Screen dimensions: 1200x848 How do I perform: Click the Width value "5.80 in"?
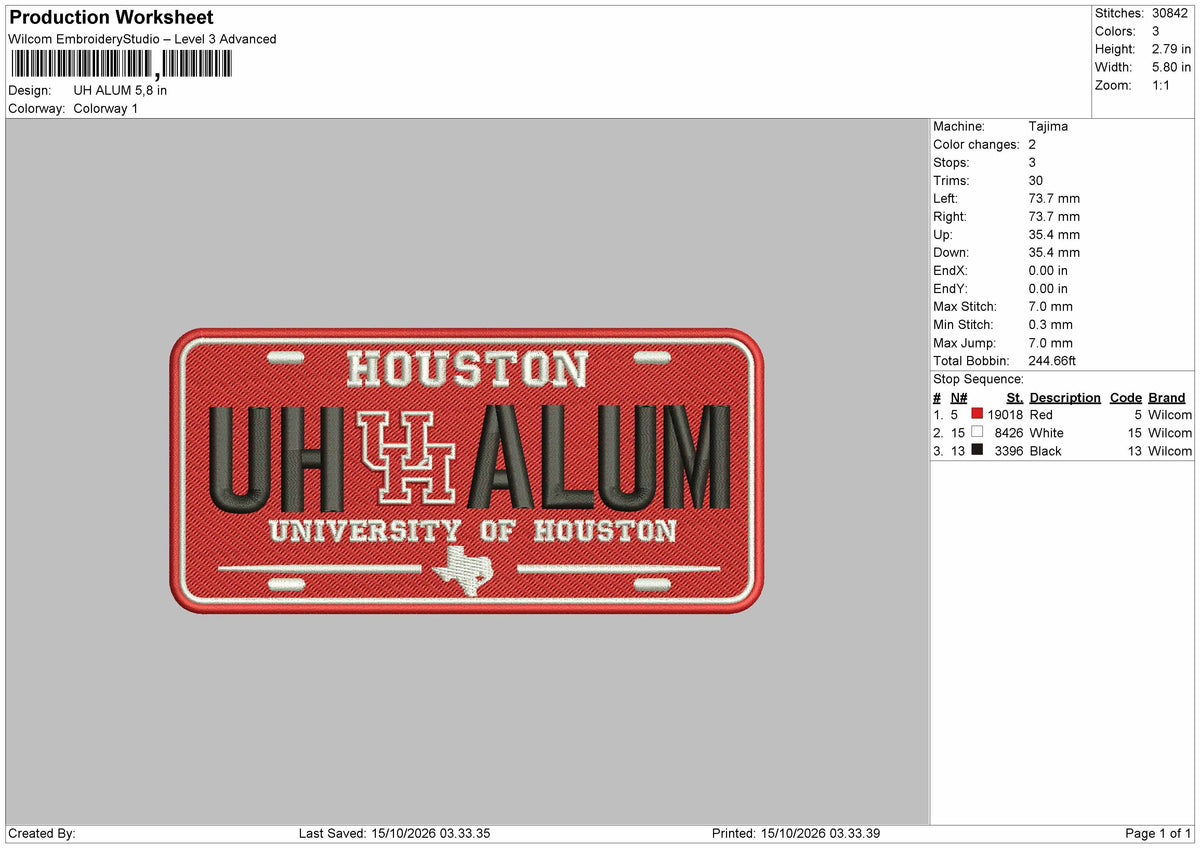pos(1171,67)
